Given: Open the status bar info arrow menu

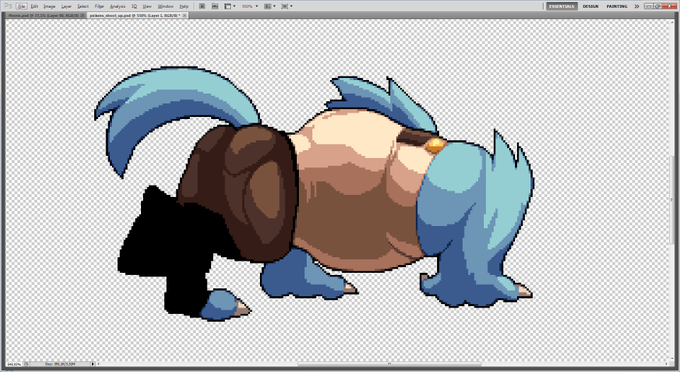Looking at the screenshot, I should 93,364.
